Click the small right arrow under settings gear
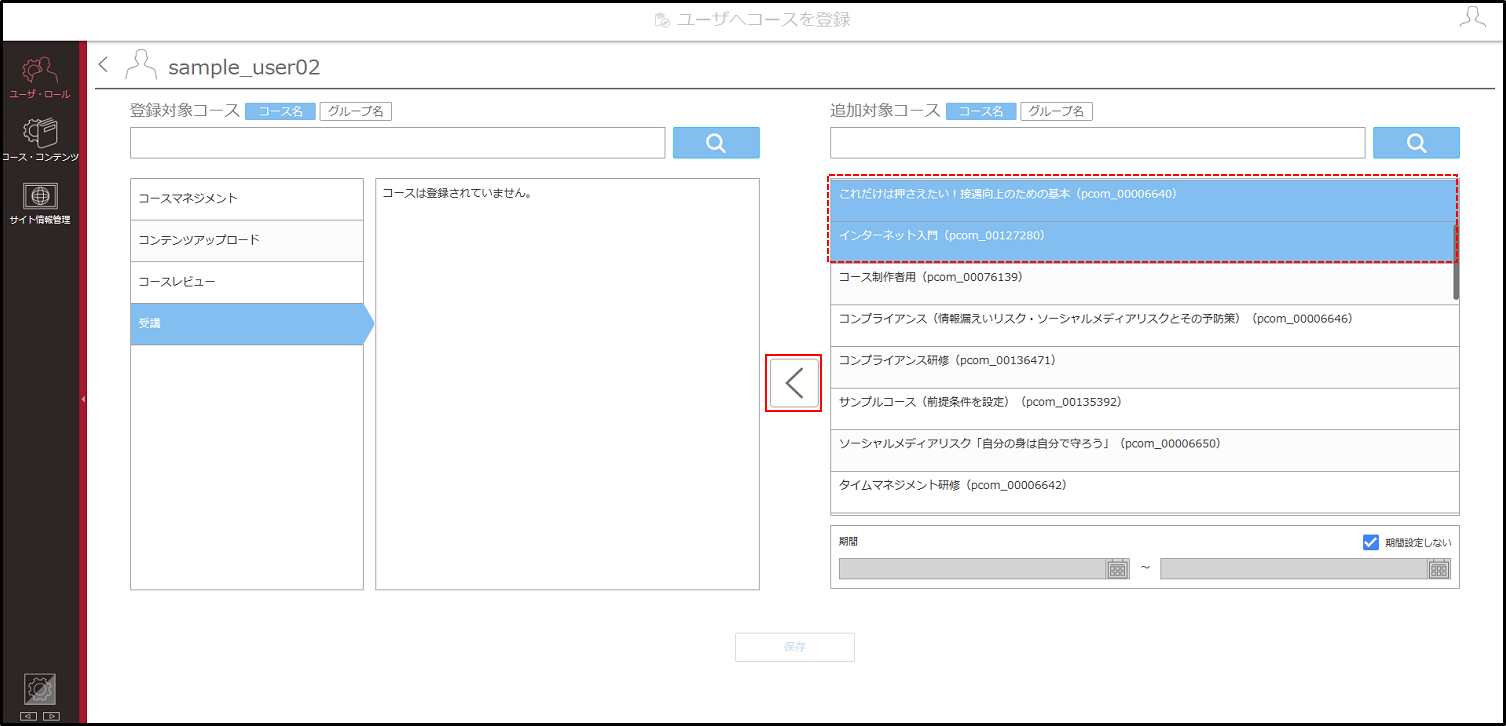 51,716
